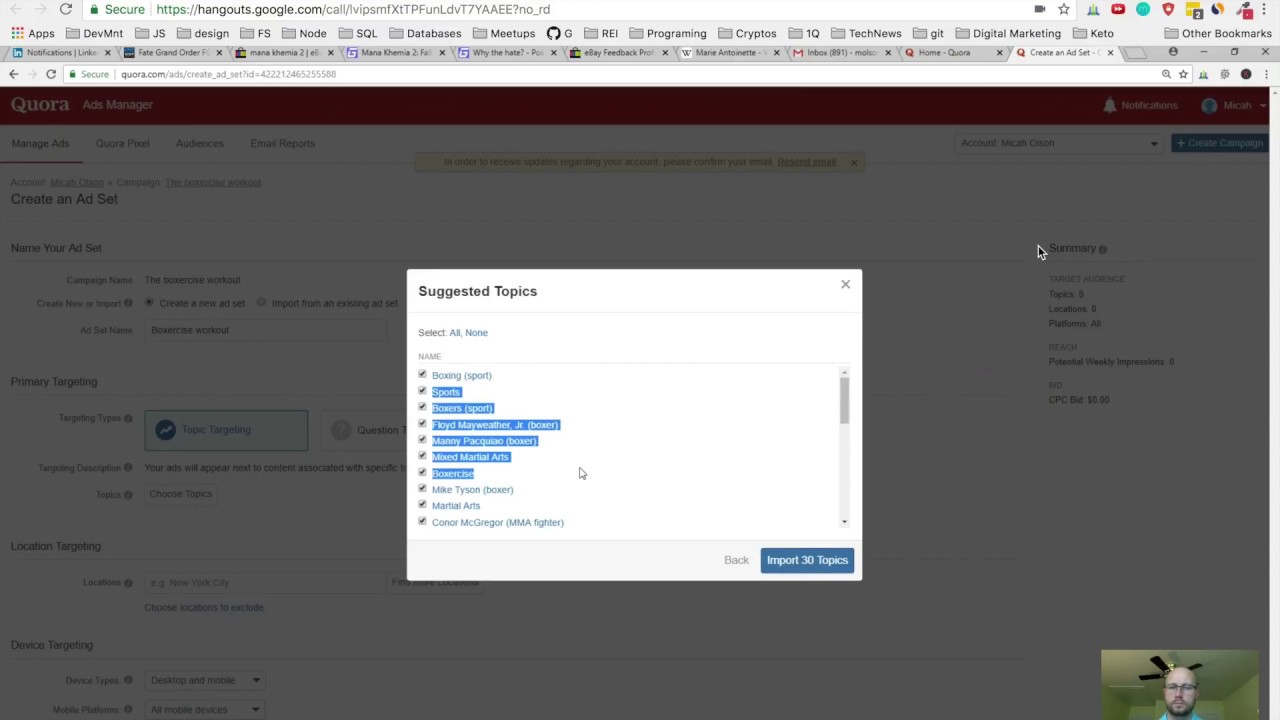The height and width of the screenshot is (720, 1280).
Task: Toggle Conor McGregor (MMA fighter) checkbox
Action: tap(422, 522)
